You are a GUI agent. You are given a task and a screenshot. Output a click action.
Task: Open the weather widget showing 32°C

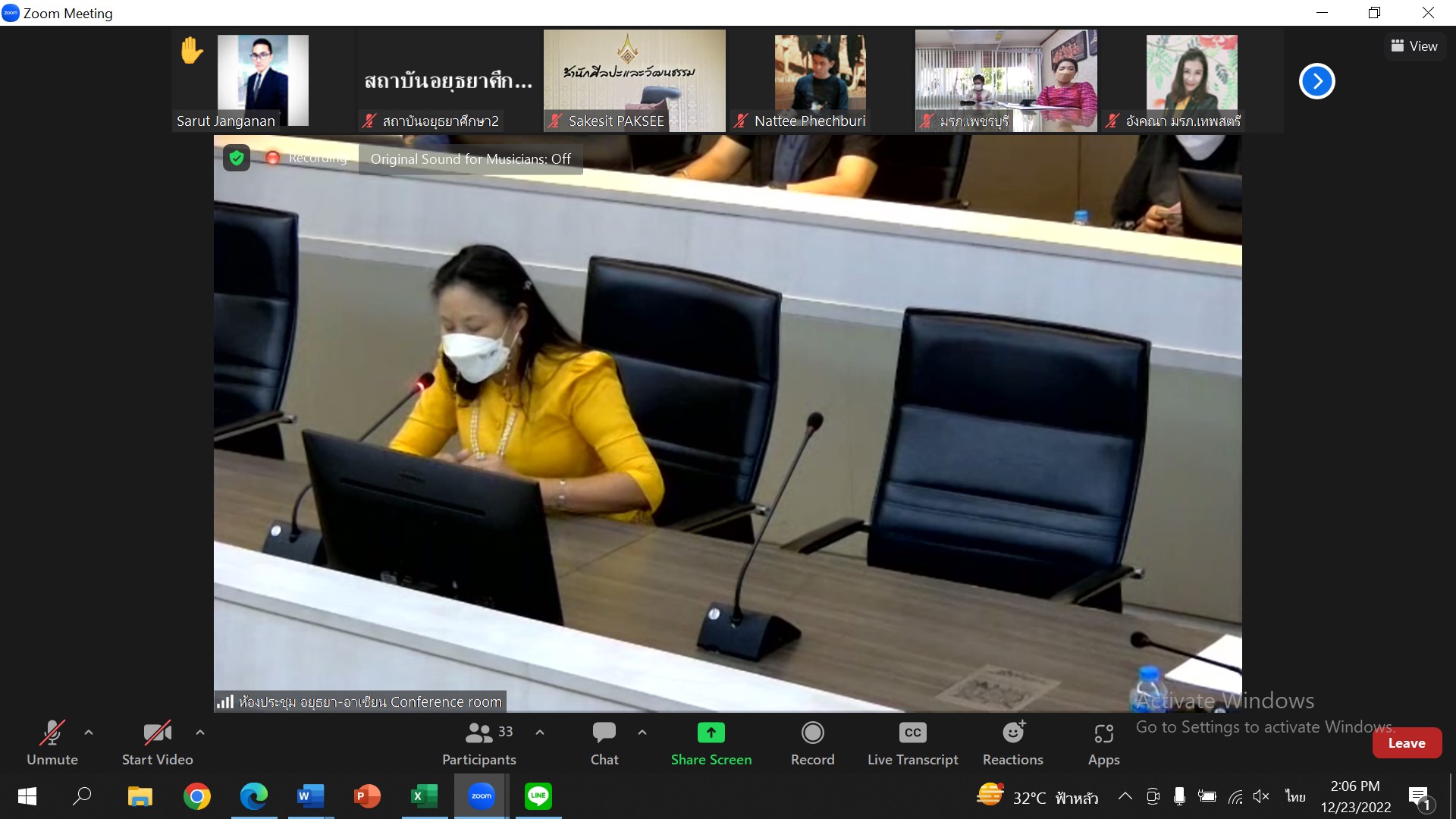point(1037,796)
